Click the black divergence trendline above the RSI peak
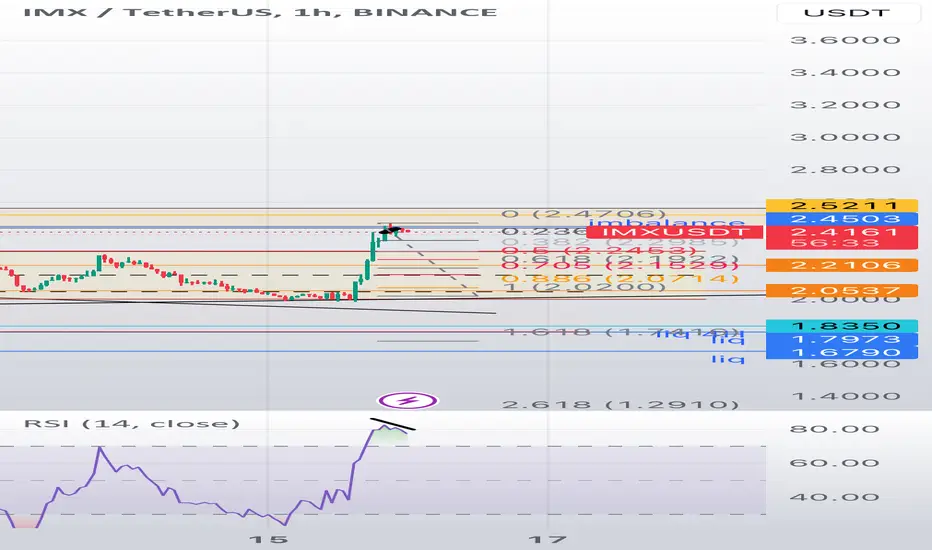This screenshot has height=550, width=932. (x=392, y=424)
